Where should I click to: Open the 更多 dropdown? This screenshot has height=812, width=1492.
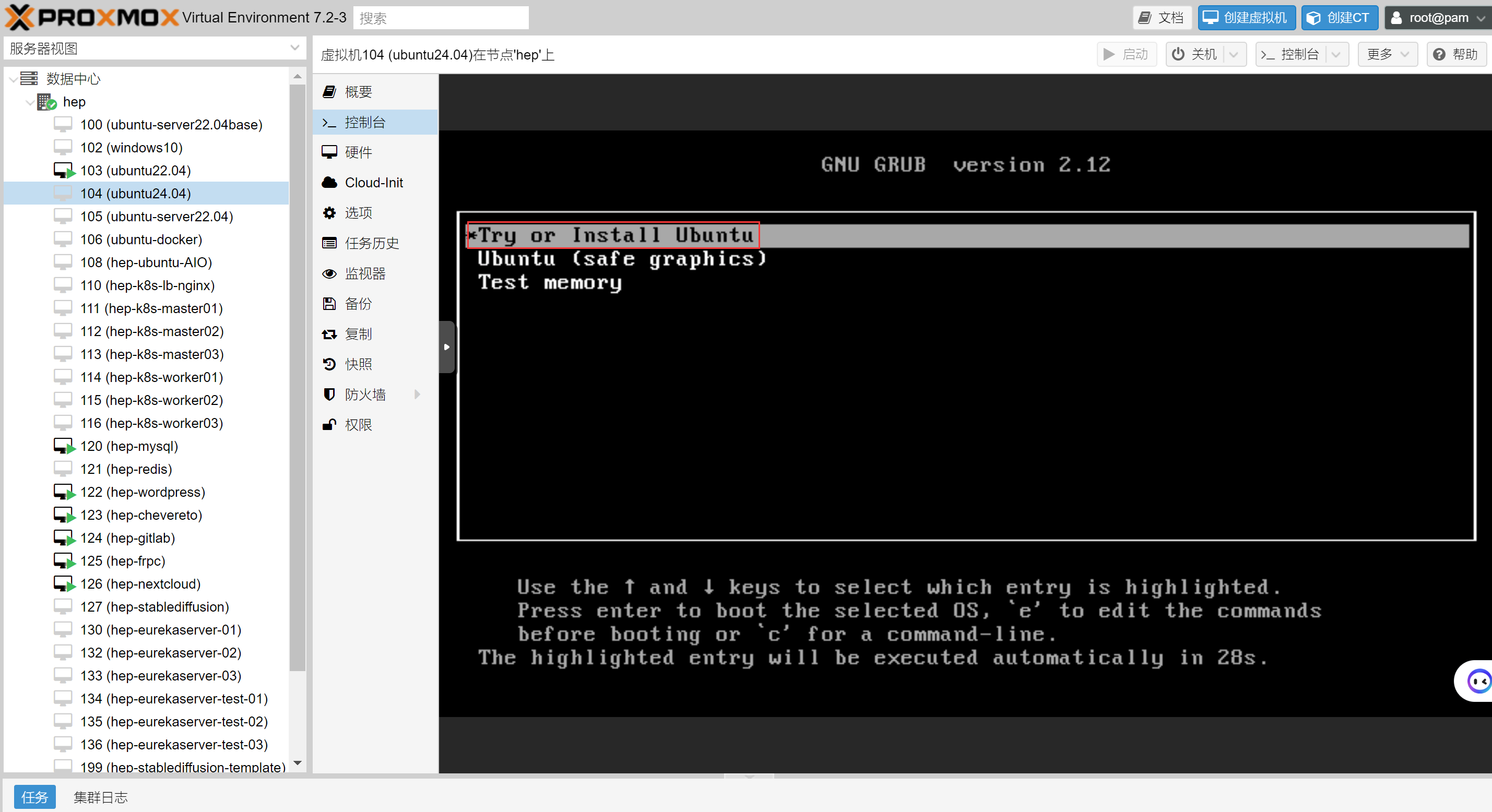pos(1387,54)
